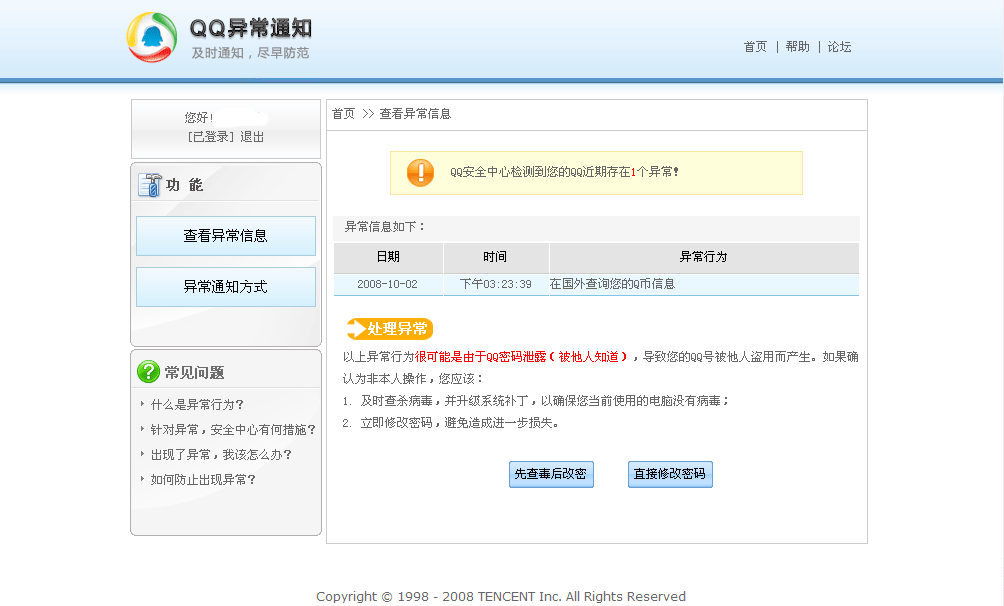
Task: Click the orange 处理异常 arrow badge
Action: point(389,329)
